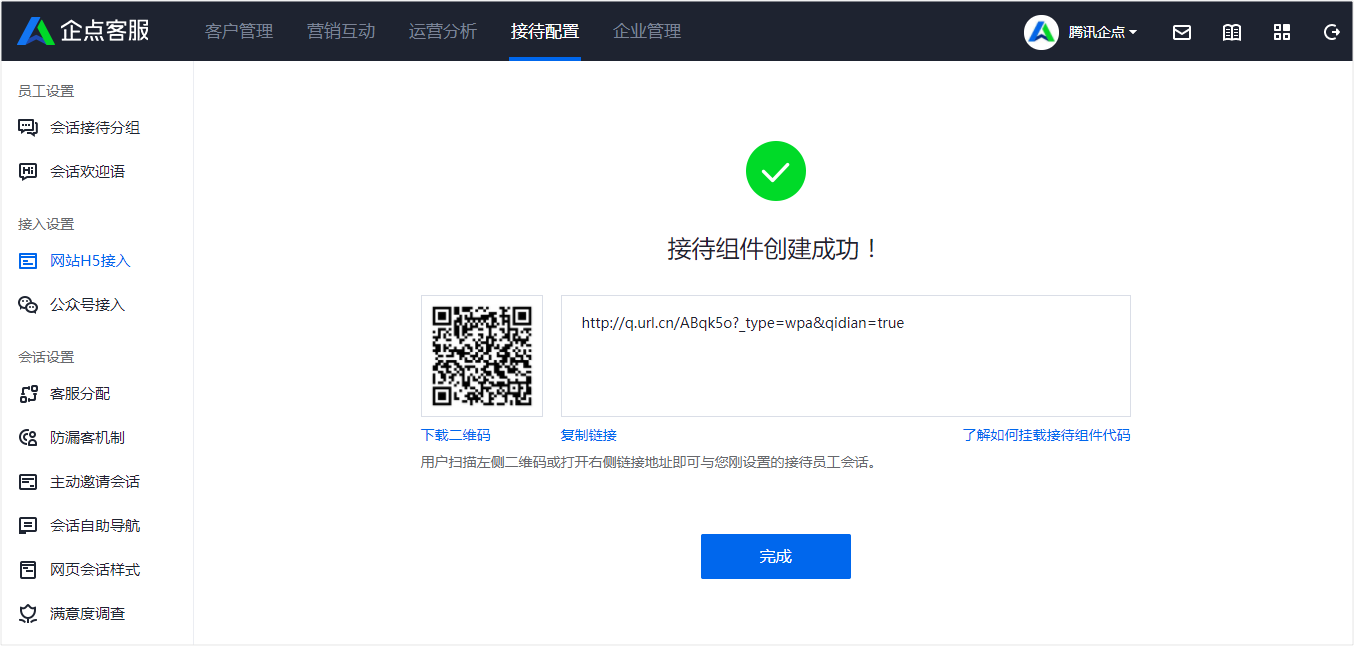Click the 会话设置 section label

pyautogui.click(x=46, y=357)
